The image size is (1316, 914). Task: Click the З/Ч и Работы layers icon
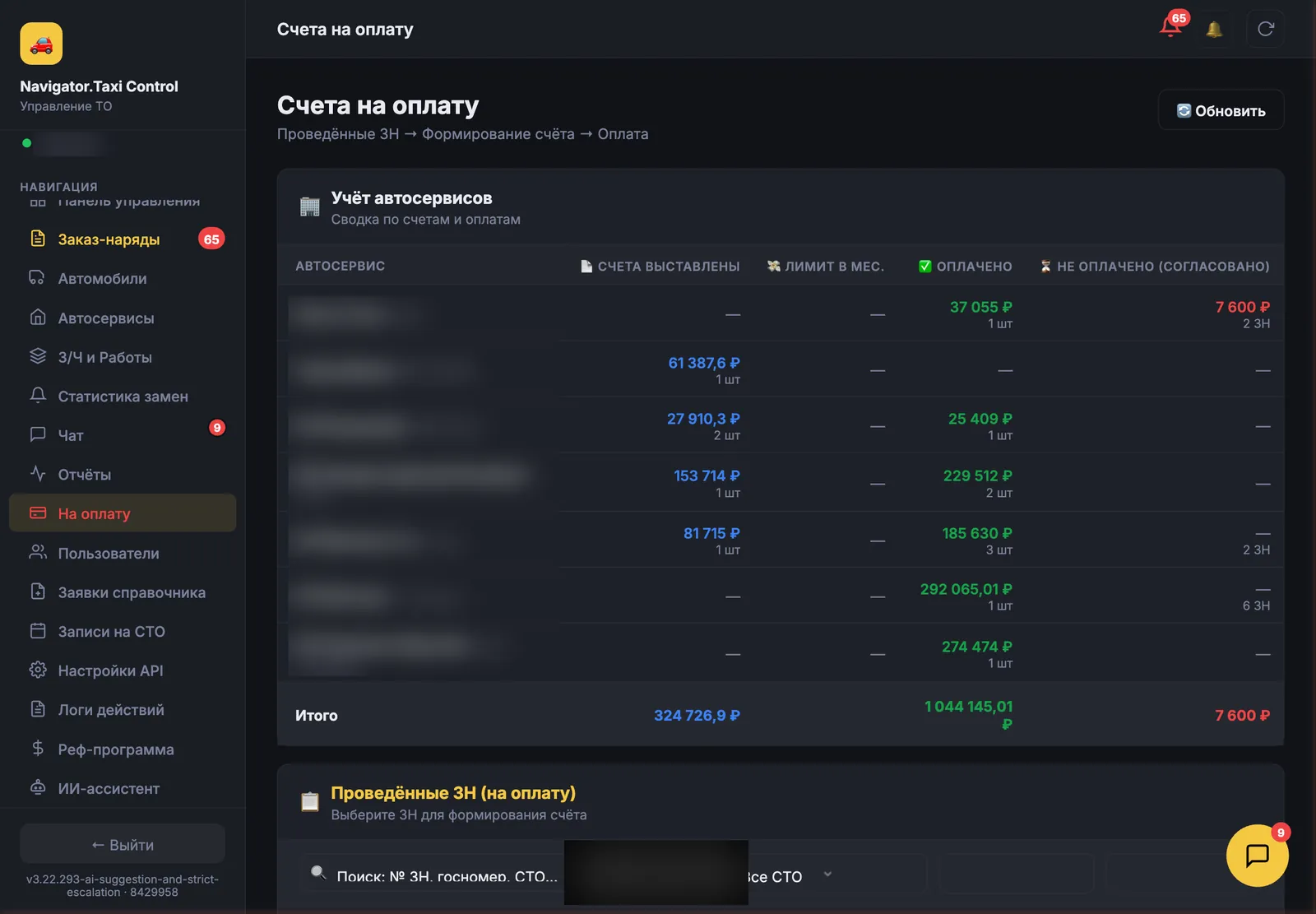point(38,356)
